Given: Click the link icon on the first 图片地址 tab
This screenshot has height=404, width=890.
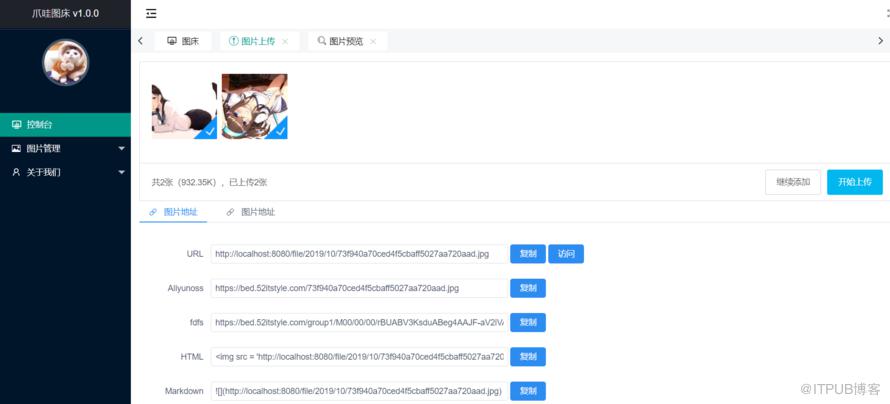Looking at the screenshot, I should [152, 212].
